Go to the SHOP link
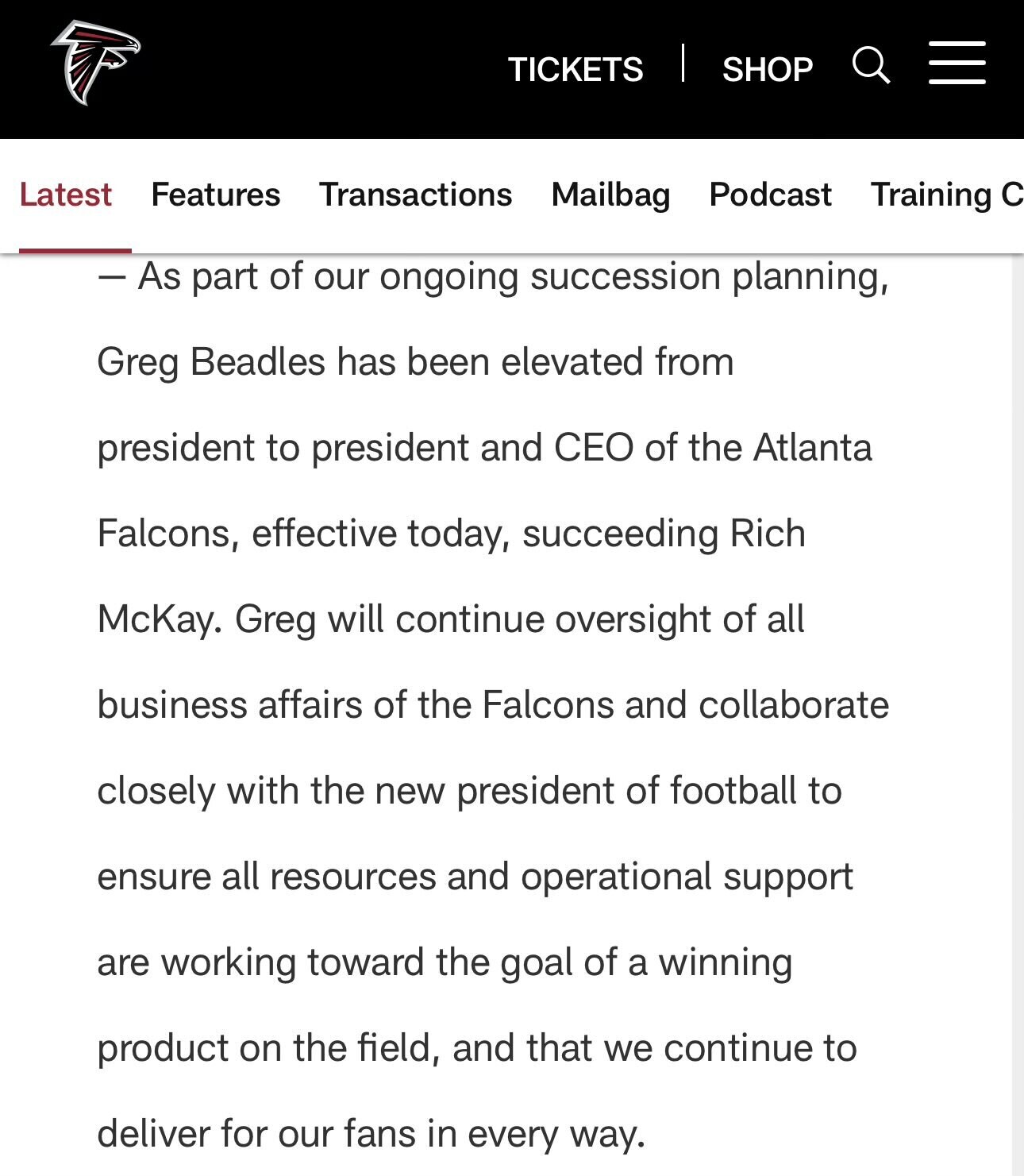Viewport: 1024px width, 1176px height. pyautogui.click(x=767, y=70)
